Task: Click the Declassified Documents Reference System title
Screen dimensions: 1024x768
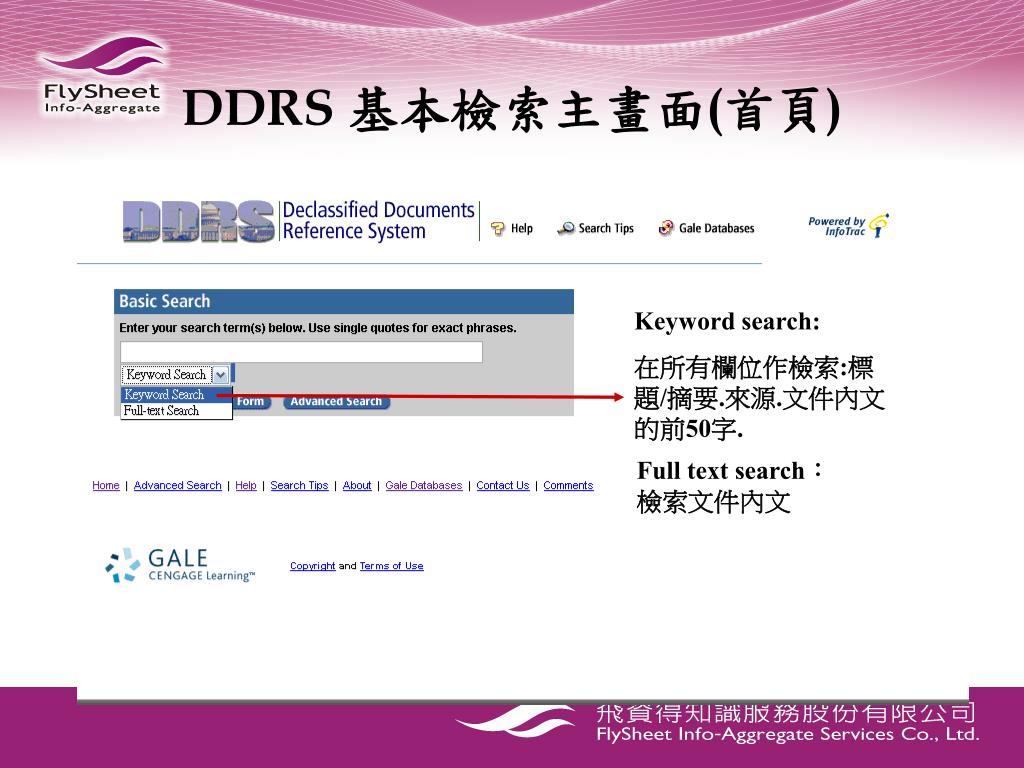Action: pos(378,221)
